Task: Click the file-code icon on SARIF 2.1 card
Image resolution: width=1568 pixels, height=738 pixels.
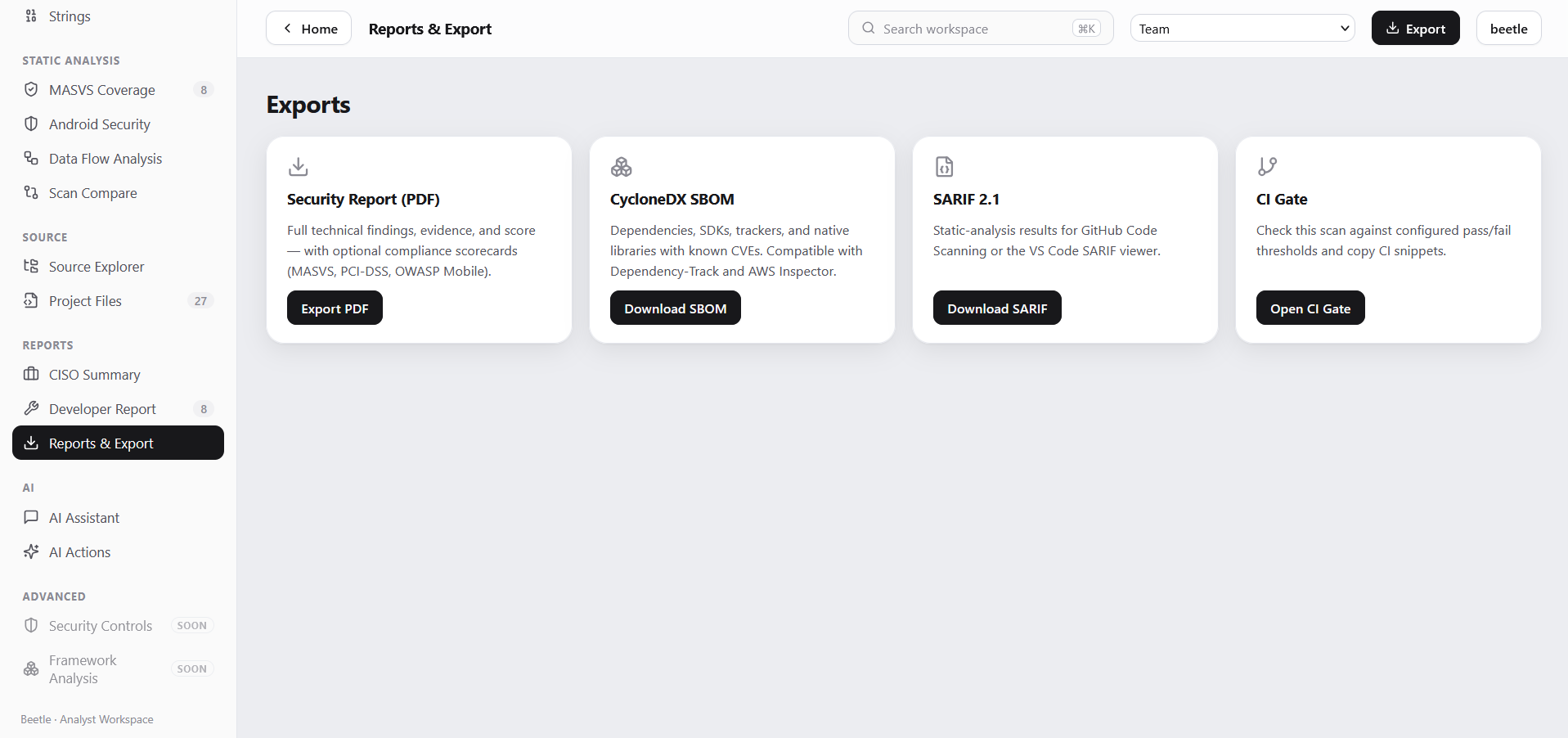Action: tap(944, 167)
